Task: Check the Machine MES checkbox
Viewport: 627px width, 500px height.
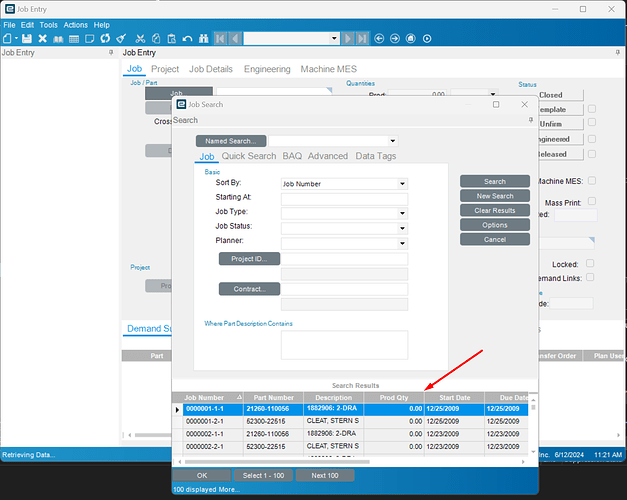Action: (592, 181)
